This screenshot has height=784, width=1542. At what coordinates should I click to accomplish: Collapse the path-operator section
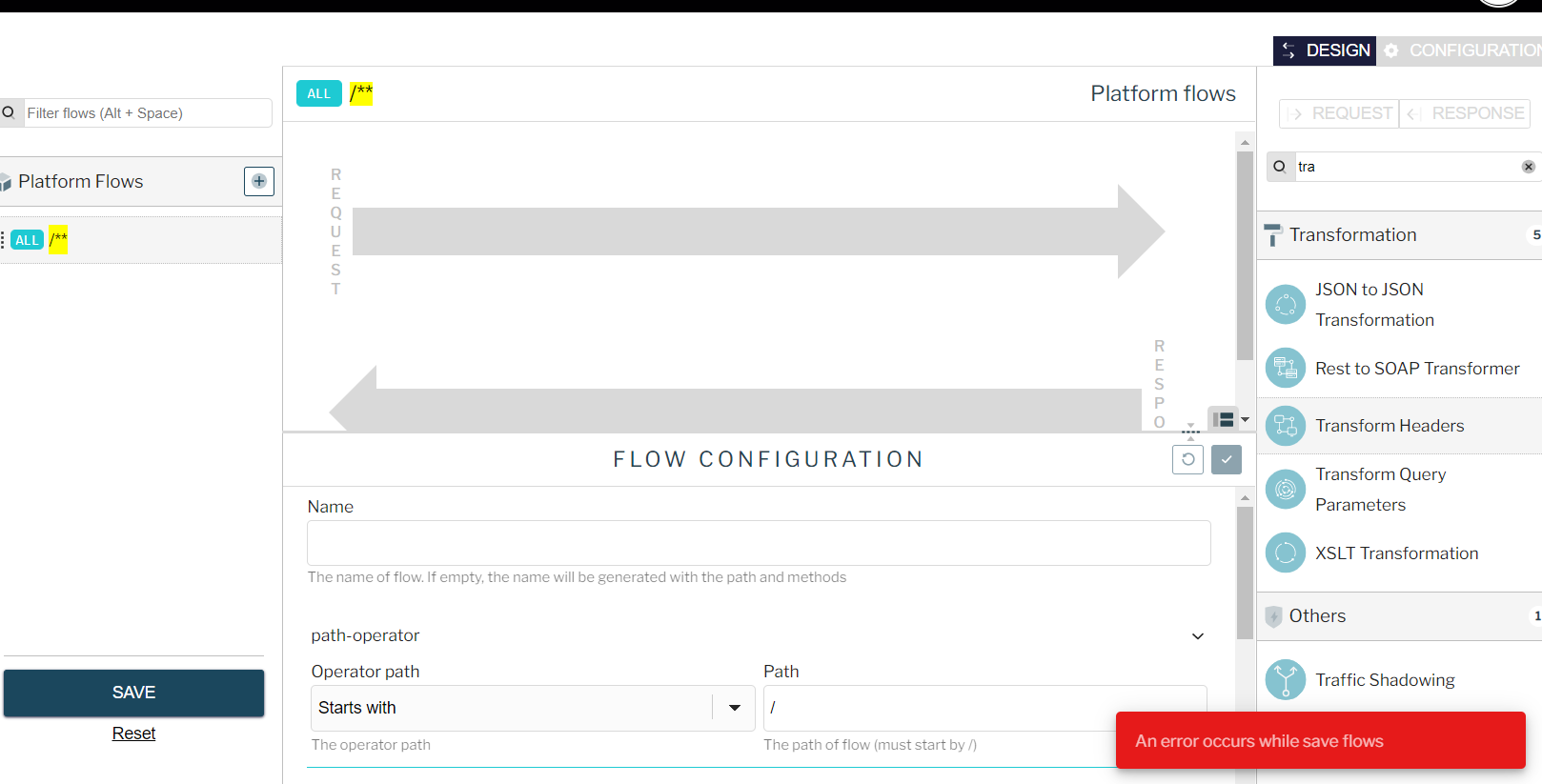click(1198, 635)
